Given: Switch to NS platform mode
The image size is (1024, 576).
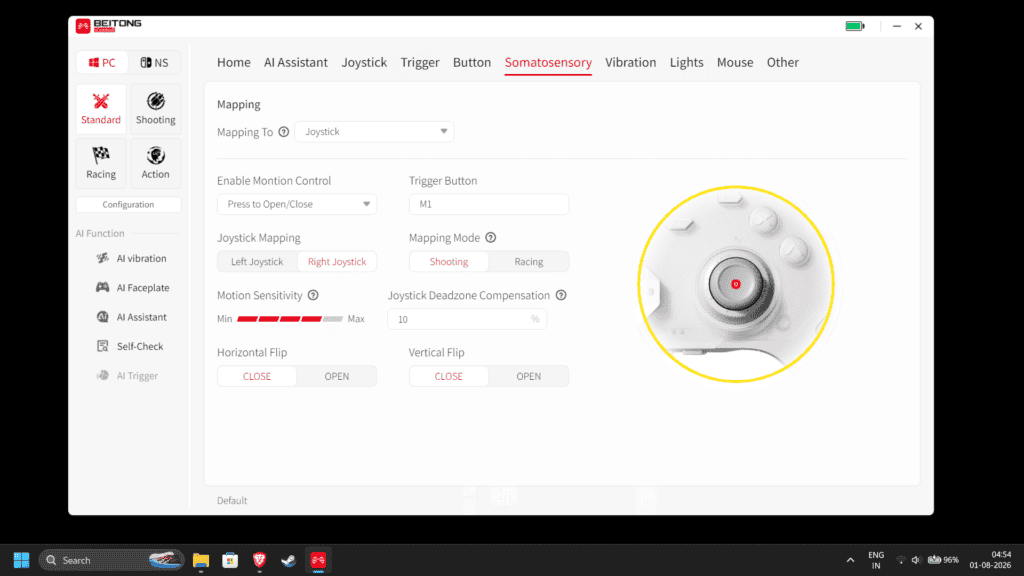Looking at the screenshot, I should click(x=154, y=63).
